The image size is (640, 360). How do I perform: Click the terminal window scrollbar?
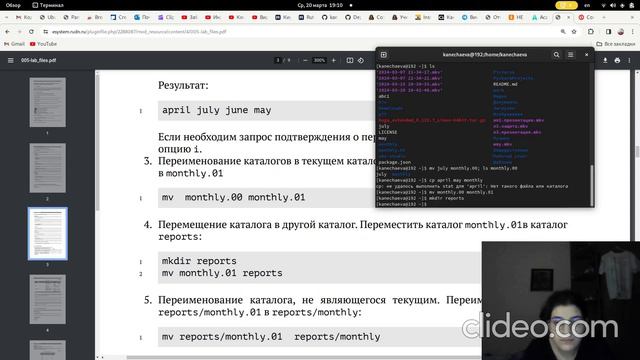592,185
